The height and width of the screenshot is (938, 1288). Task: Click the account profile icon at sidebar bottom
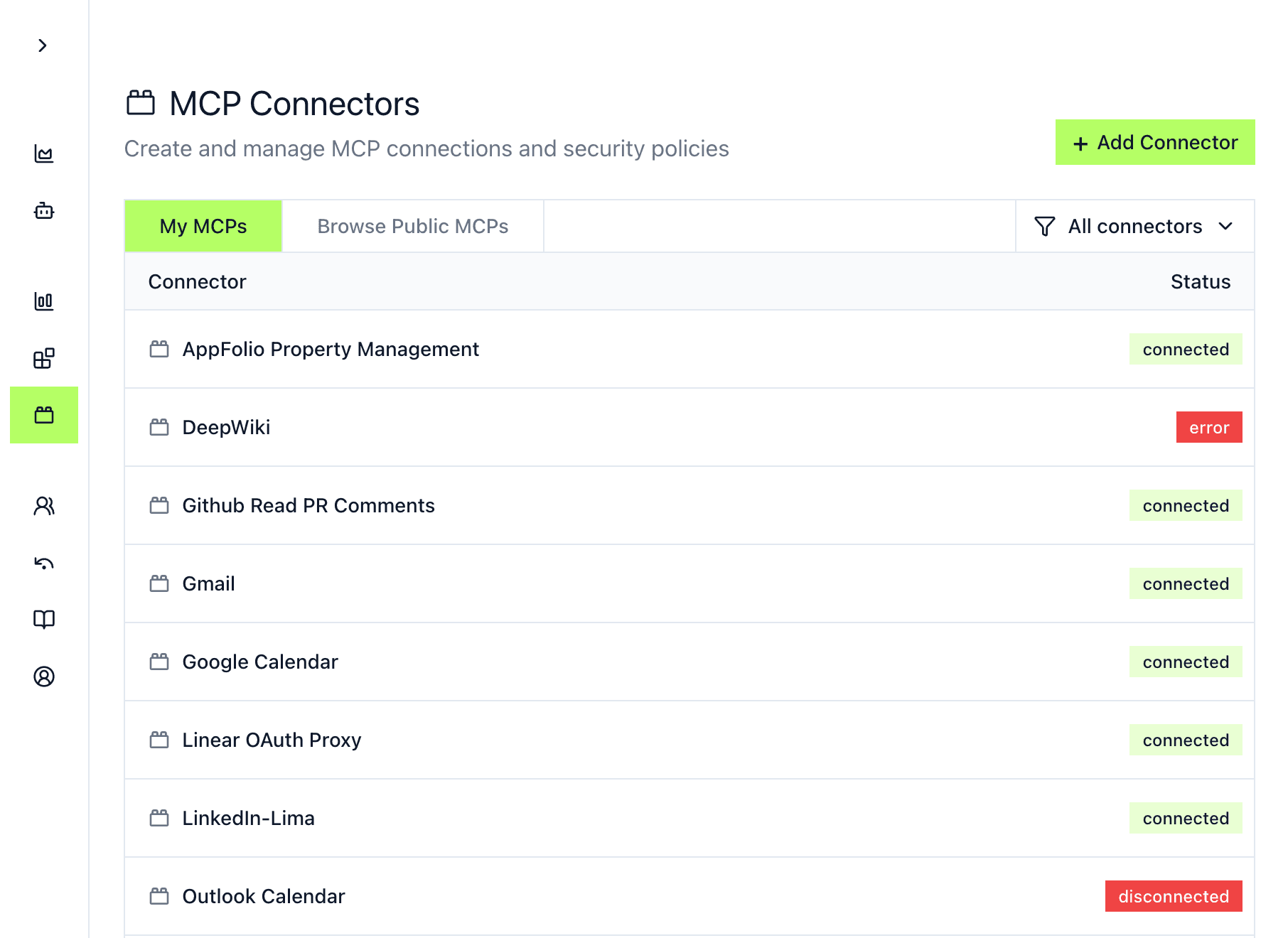tap(44, 676)
